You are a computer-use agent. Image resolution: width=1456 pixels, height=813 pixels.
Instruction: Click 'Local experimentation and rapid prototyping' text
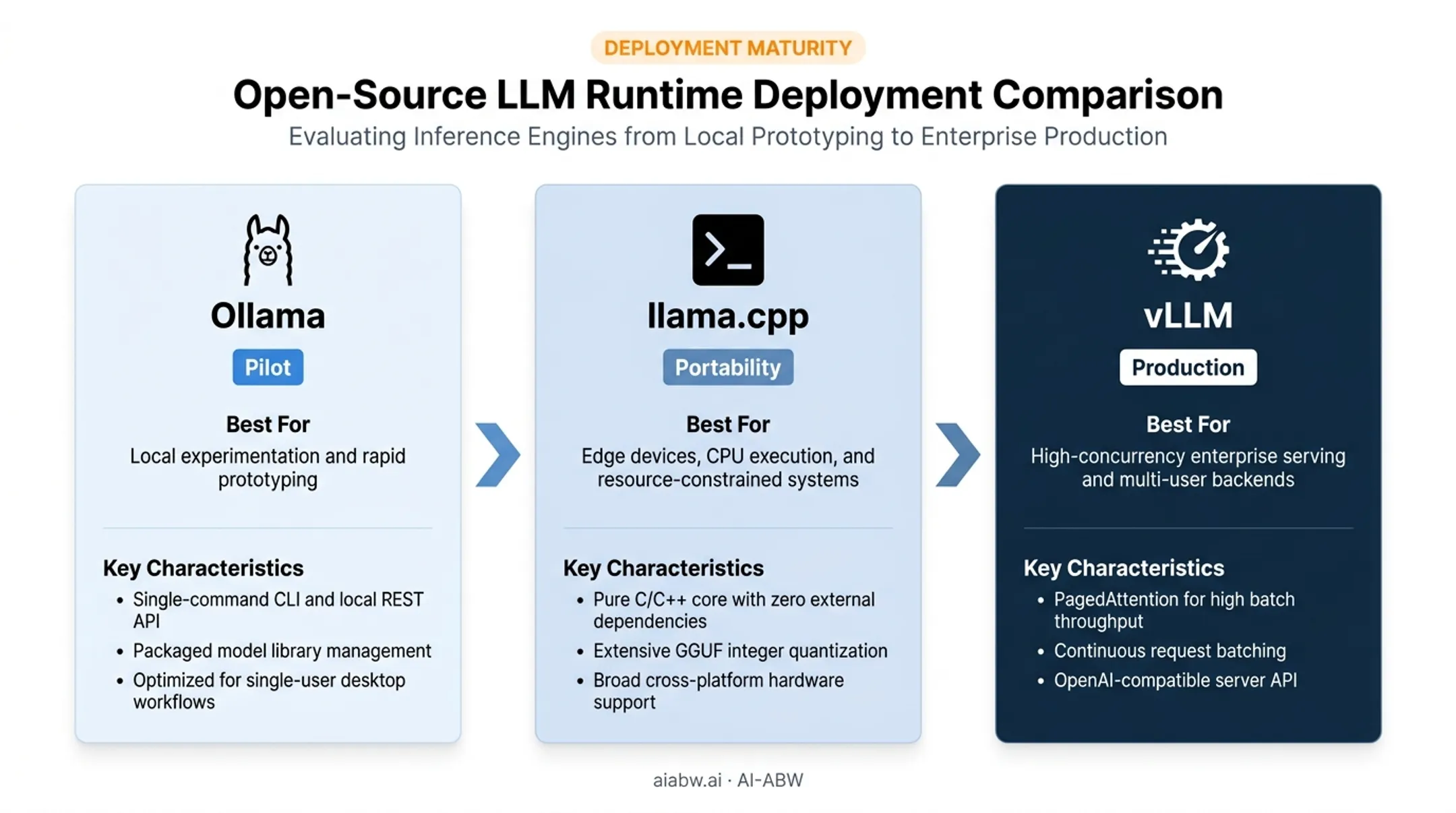click(x=268, y=468)
